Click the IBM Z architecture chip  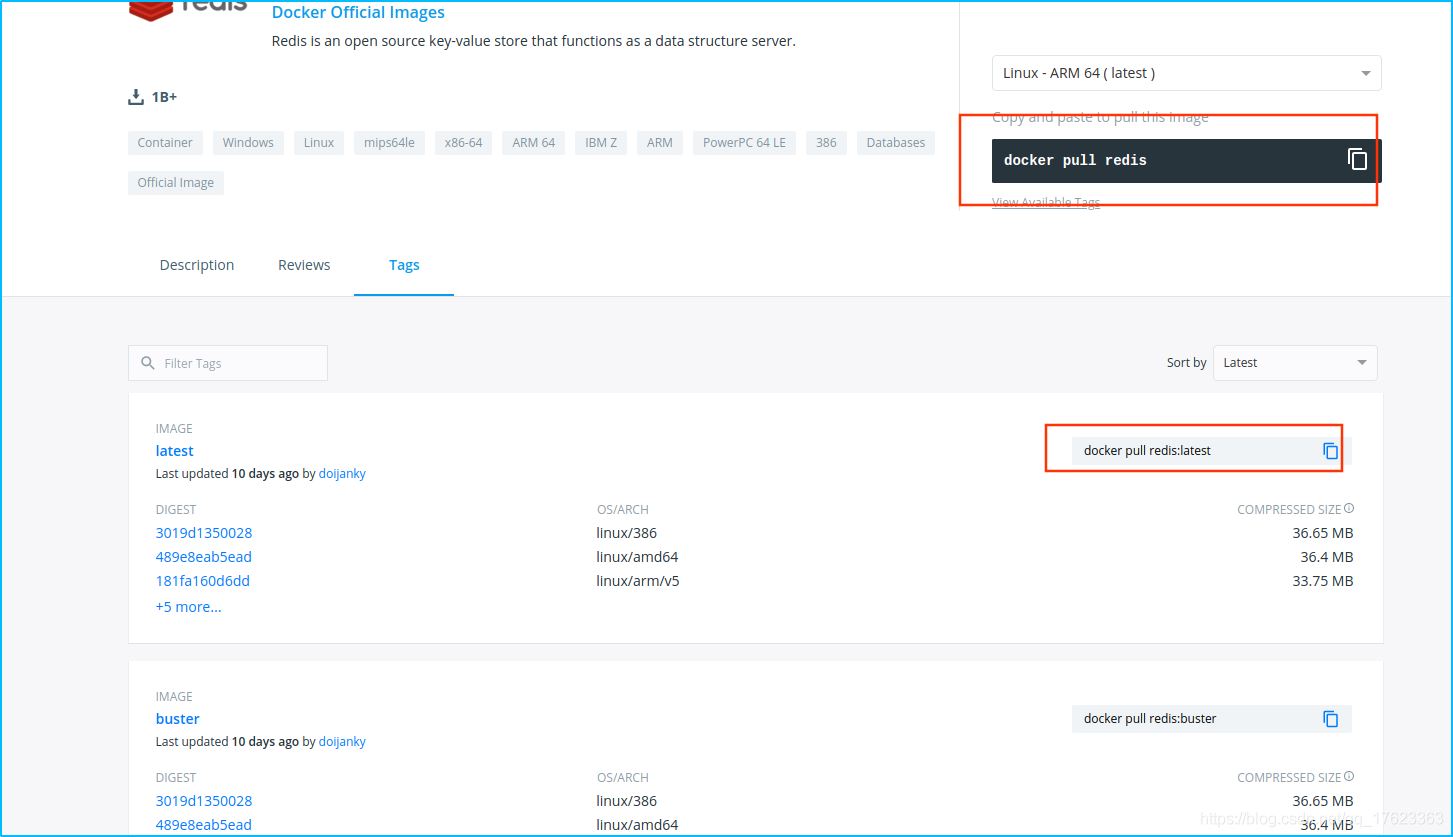pyautogui.click(x=601, y=143)
